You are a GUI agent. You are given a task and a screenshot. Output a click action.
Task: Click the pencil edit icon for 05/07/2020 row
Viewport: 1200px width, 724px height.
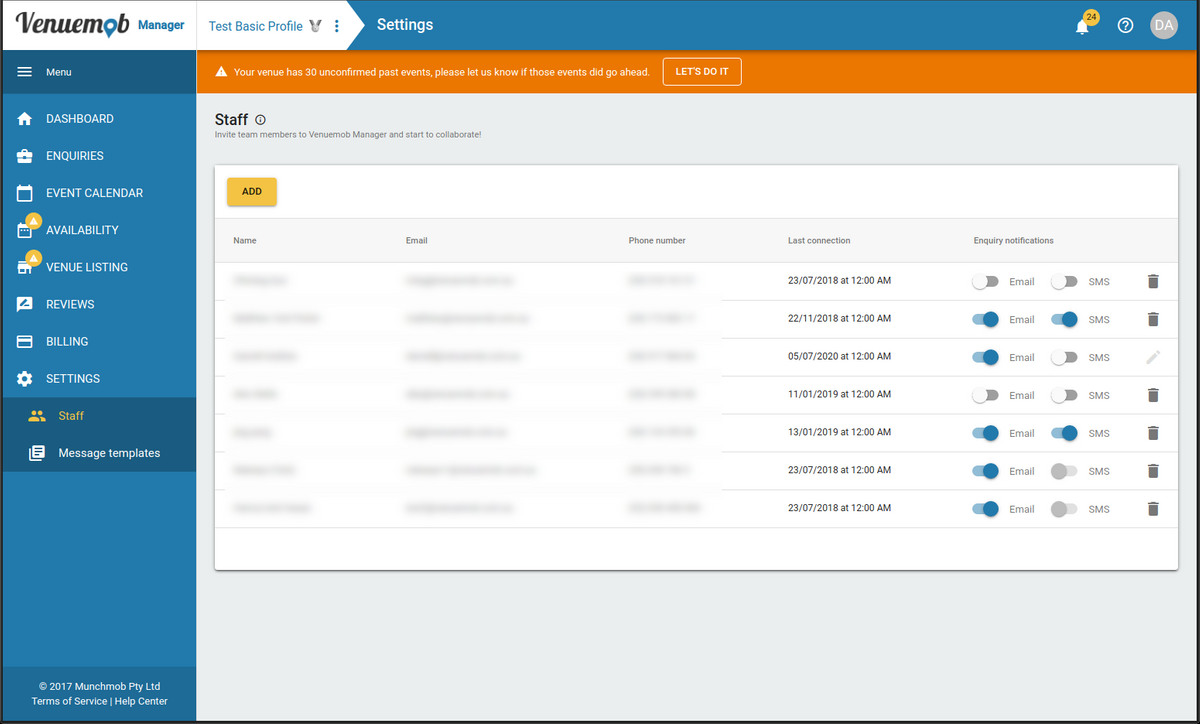(x=1152, y=357)
